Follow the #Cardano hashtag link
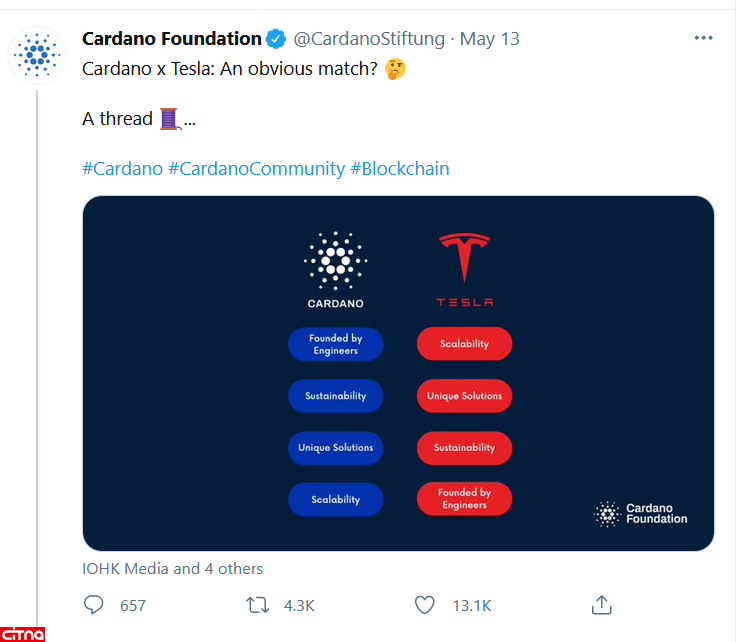Image resolution: width=742 pixels, height=642 pixels. click(122, 168)
